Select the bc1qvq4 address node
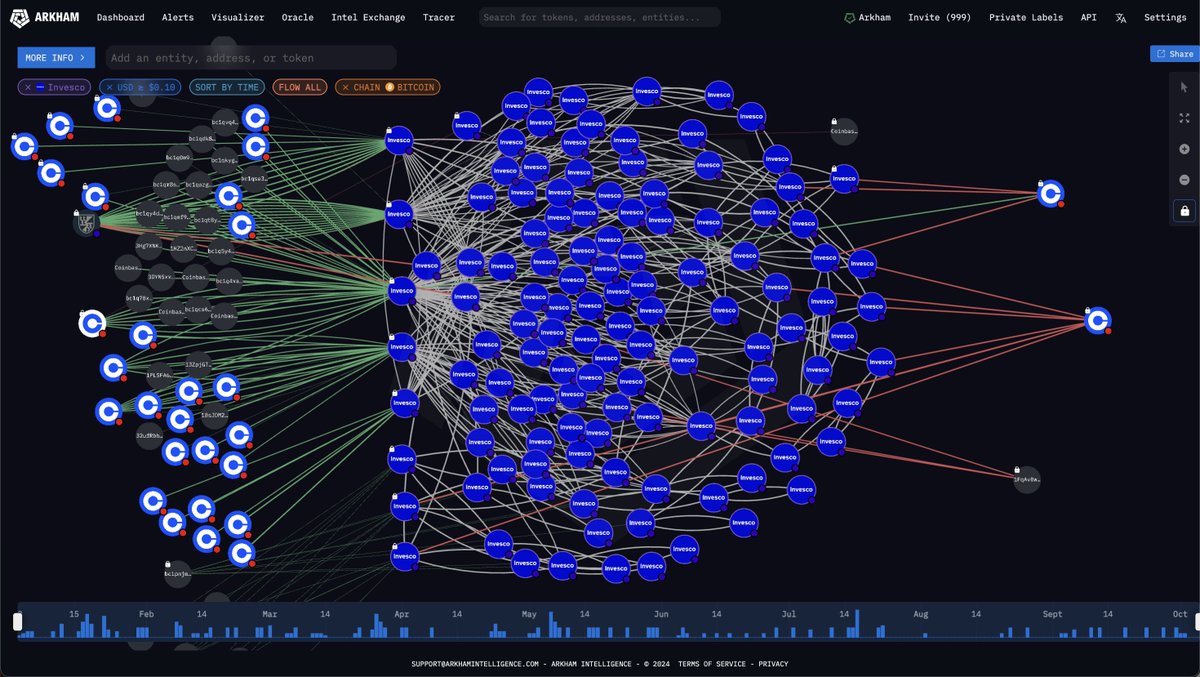The image size is (1200, 677). click(225, 122)
